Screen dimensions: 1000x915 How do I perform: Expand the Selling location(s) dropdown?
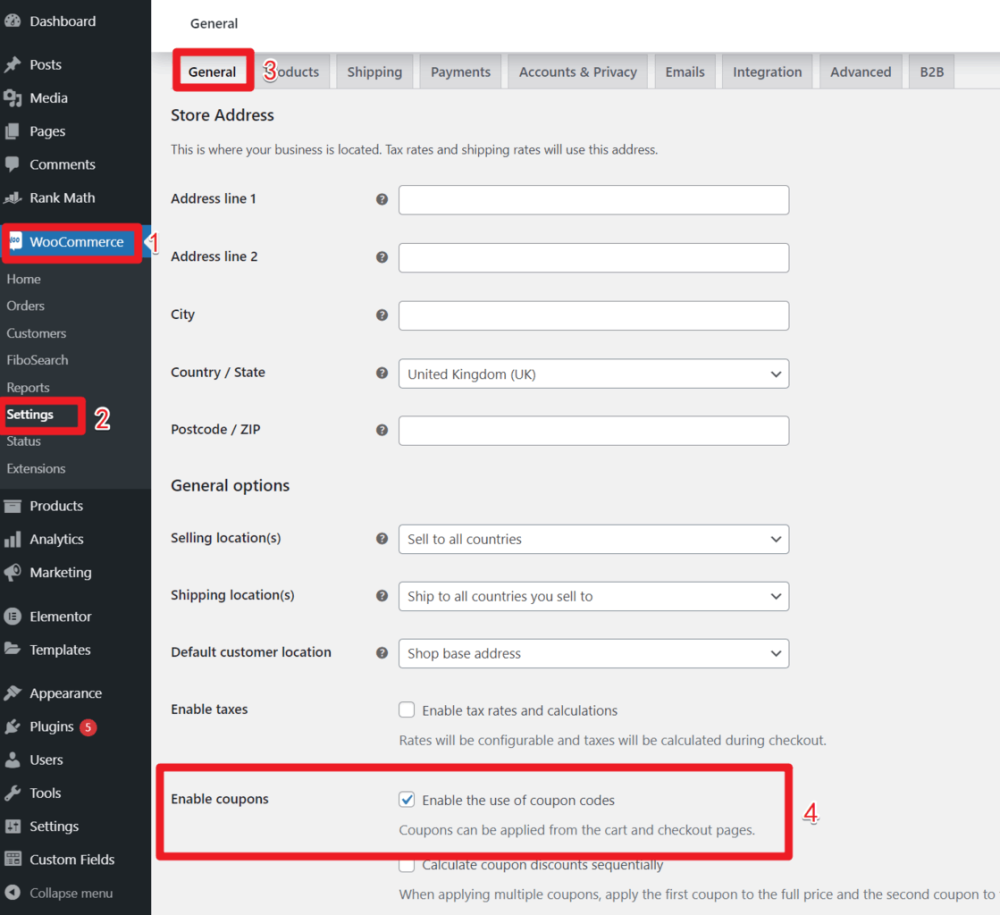(594, 539)
